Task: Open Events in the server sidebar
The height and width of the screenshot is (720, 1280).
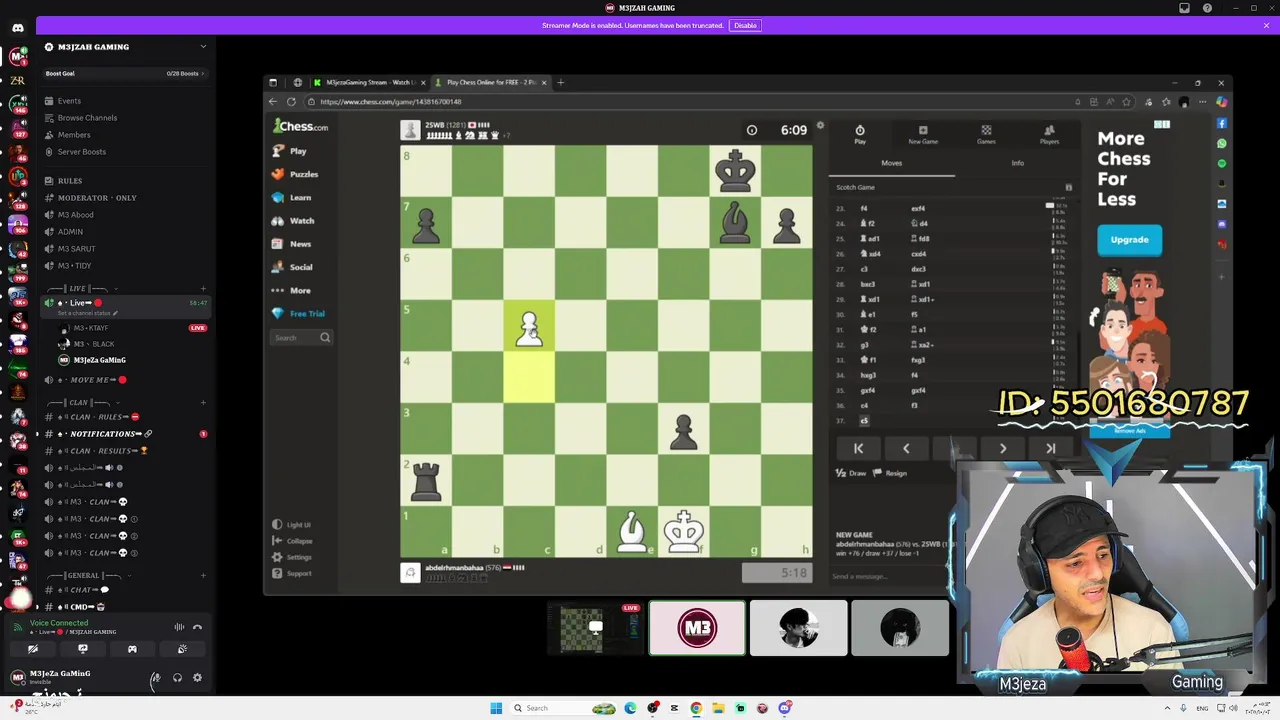Action: 69,101
